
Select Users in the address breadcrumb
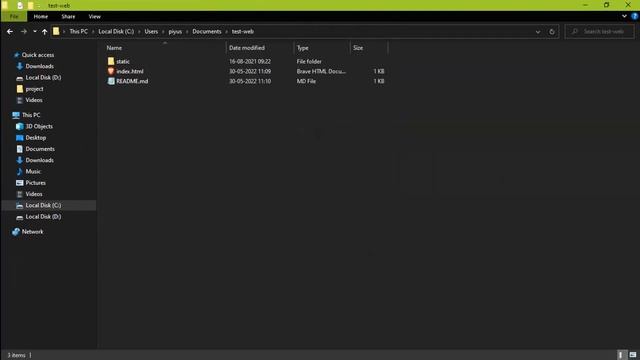point(151,31)
